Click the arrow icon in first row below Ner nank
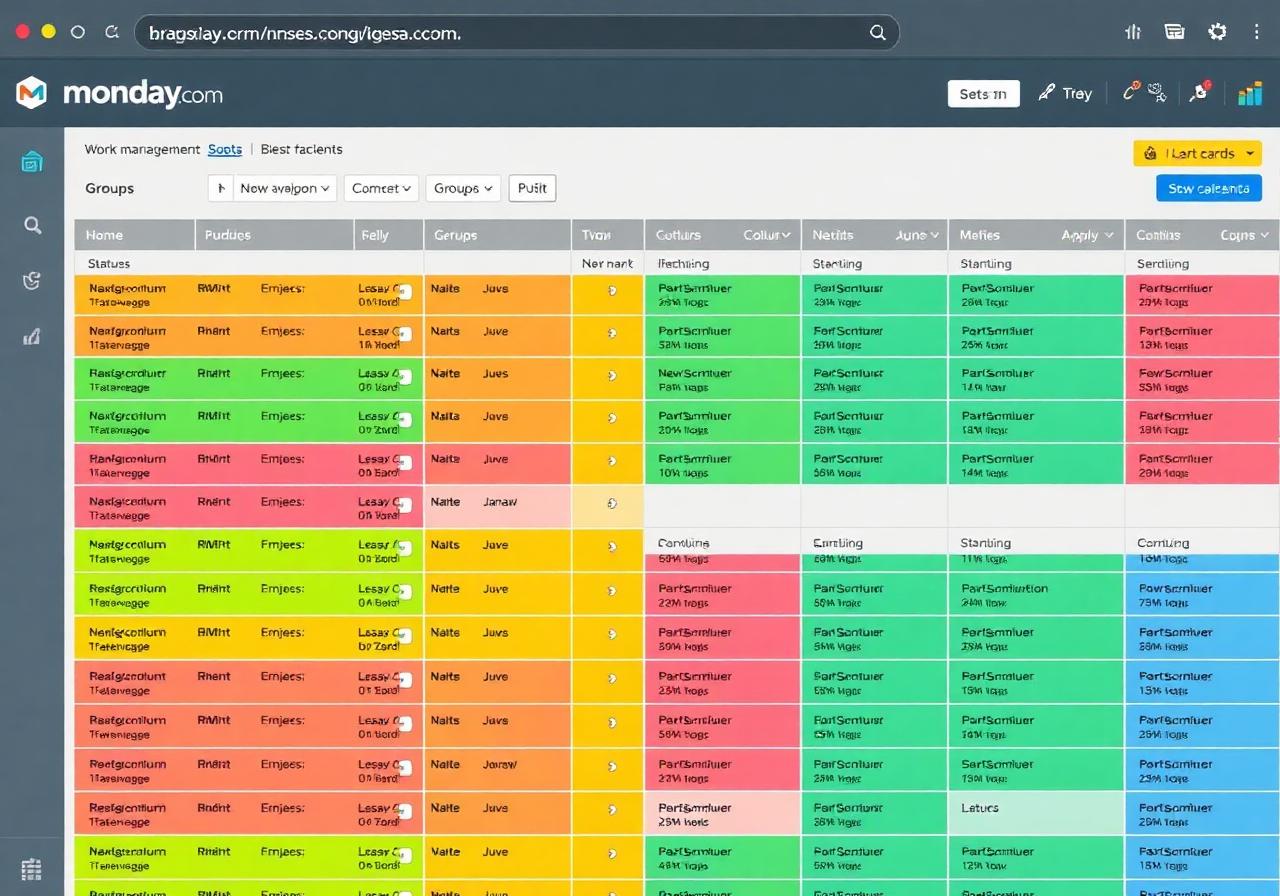The width and height of the screenshot is (1280, 896). tap(611, 290)
